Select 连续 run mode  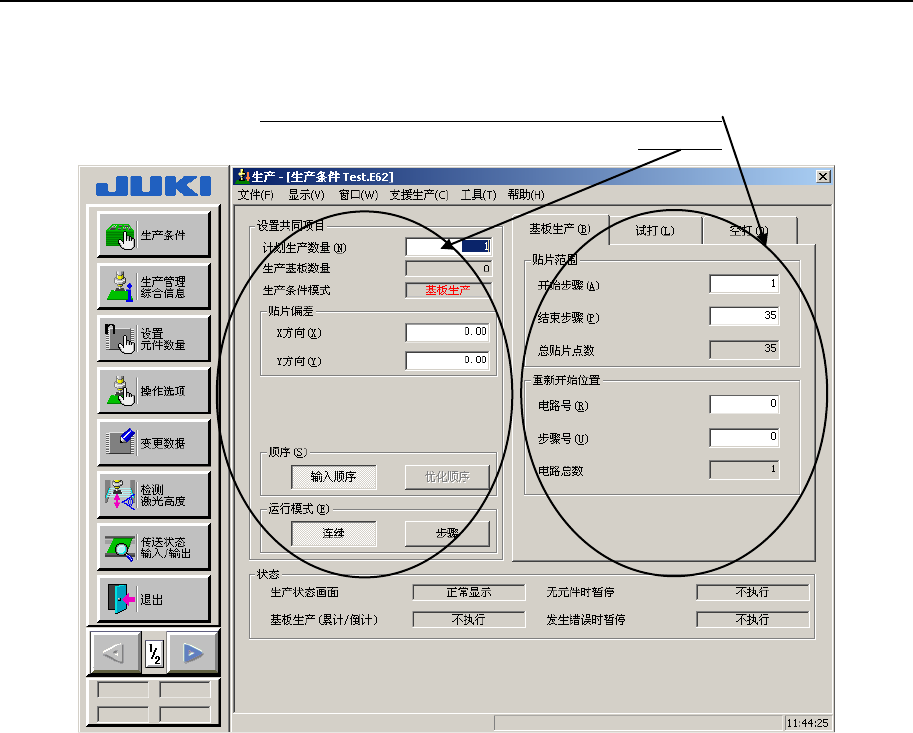334,533
